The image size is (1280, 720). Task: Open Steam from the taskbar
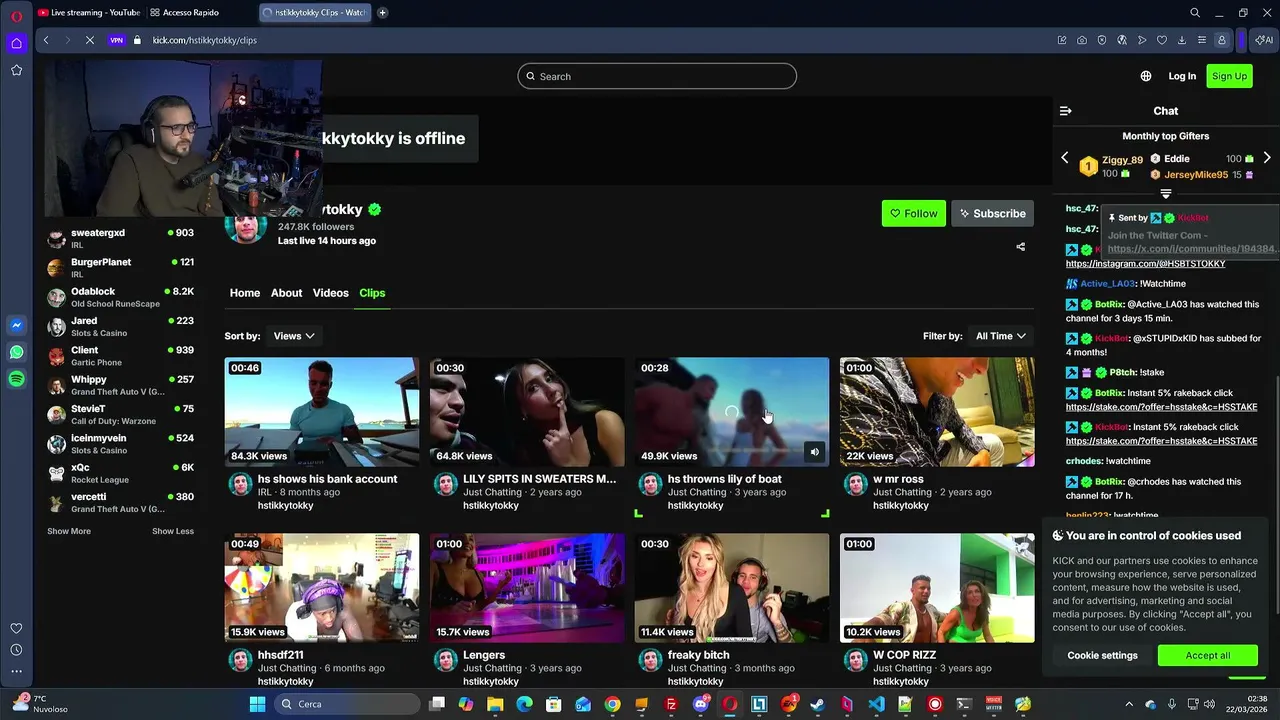817,704
